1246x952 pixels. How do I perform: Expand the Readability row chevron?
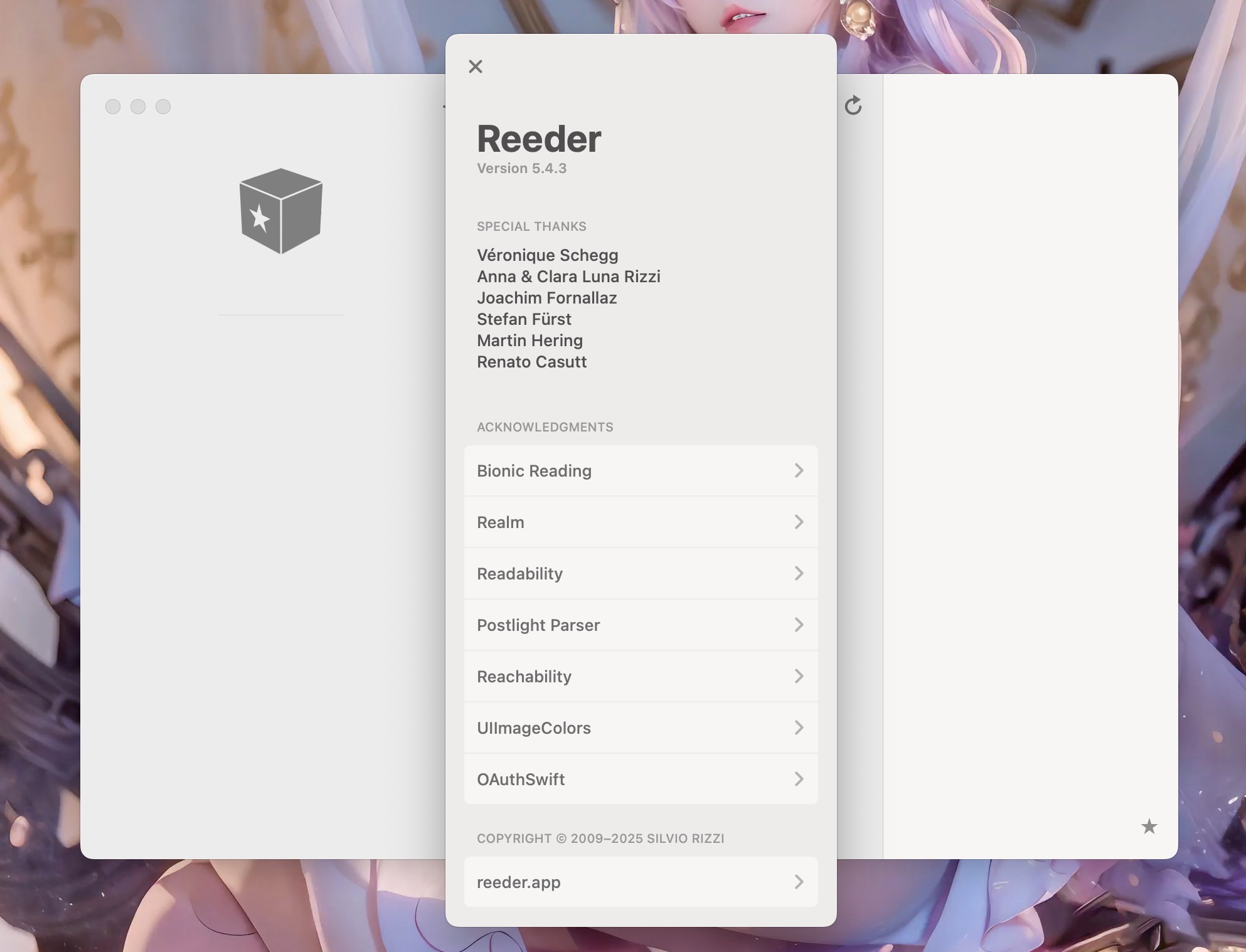click(799, 573)
